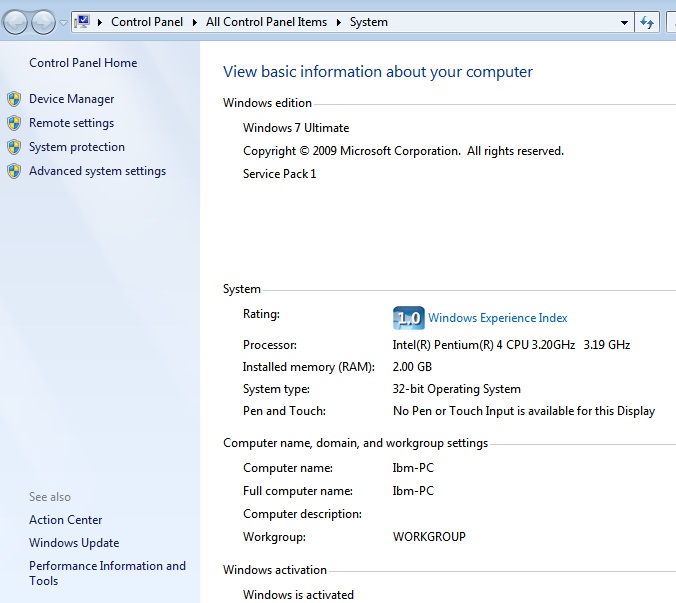The width and height of the screenshot is (676, 603).
Task: Click shield icon beside Device Manager
Action: [14, 99]
